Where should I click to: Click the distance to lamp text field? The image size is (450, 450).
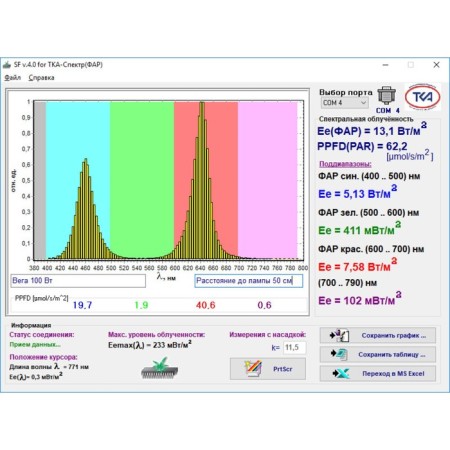point(249,281)
